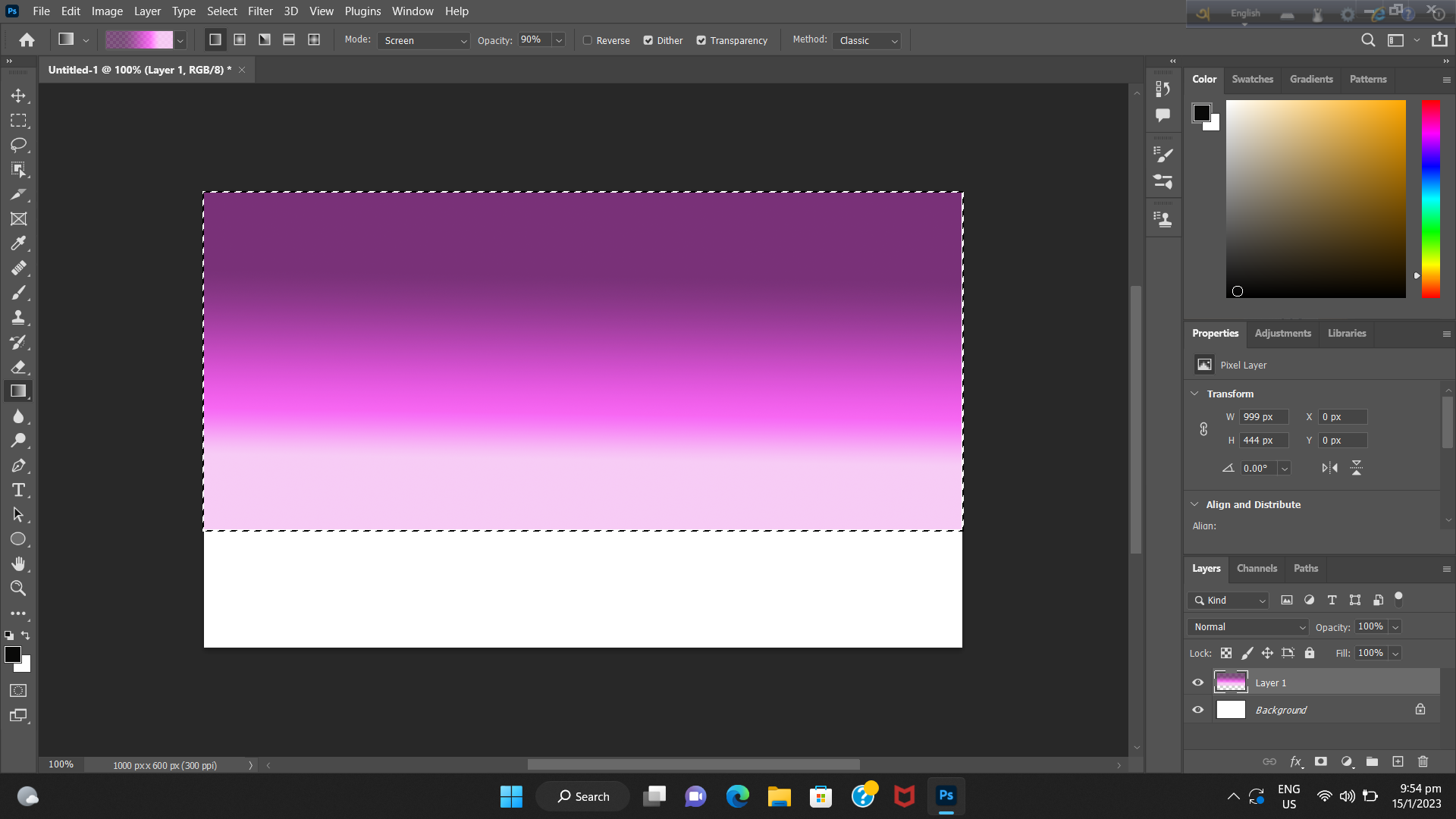Select the Eraser tool
Viewport: 1456px width, 819px height.
click(x=19, y=367)
